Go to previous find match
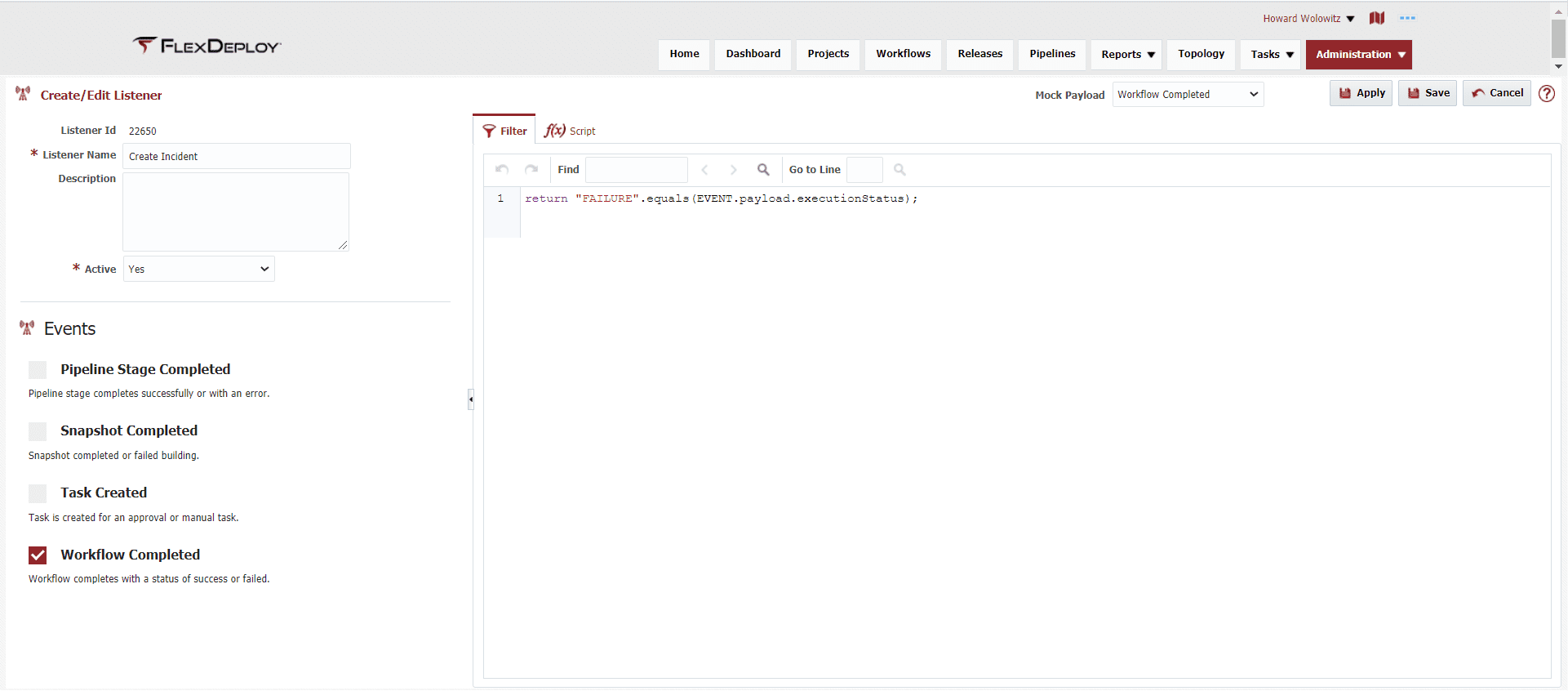Image resolution: width=1568 pixels, height=691 pixels. [x=704, y=170]
